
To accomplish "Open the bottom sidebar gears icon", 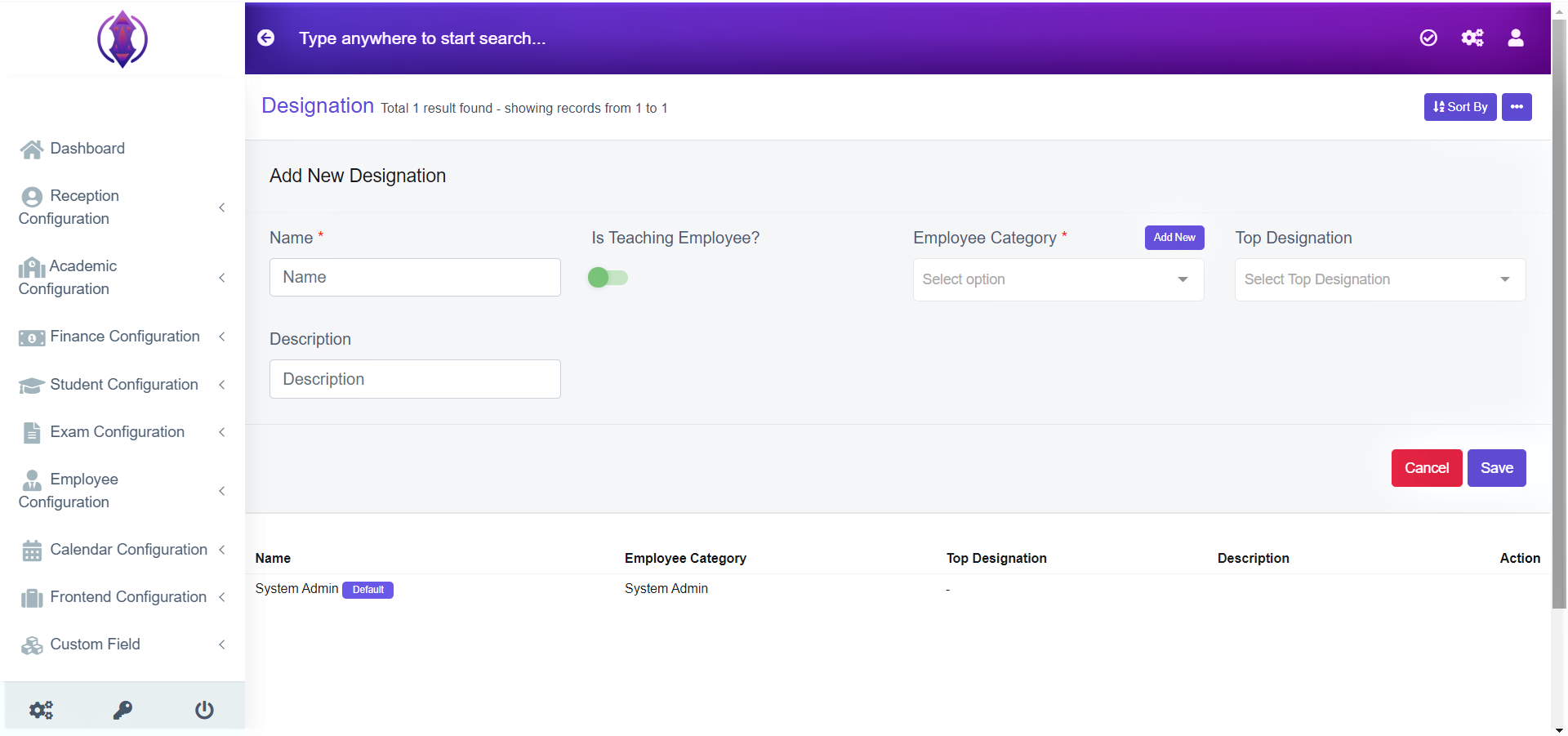I will pyautogui.click(x=41, y=710).
